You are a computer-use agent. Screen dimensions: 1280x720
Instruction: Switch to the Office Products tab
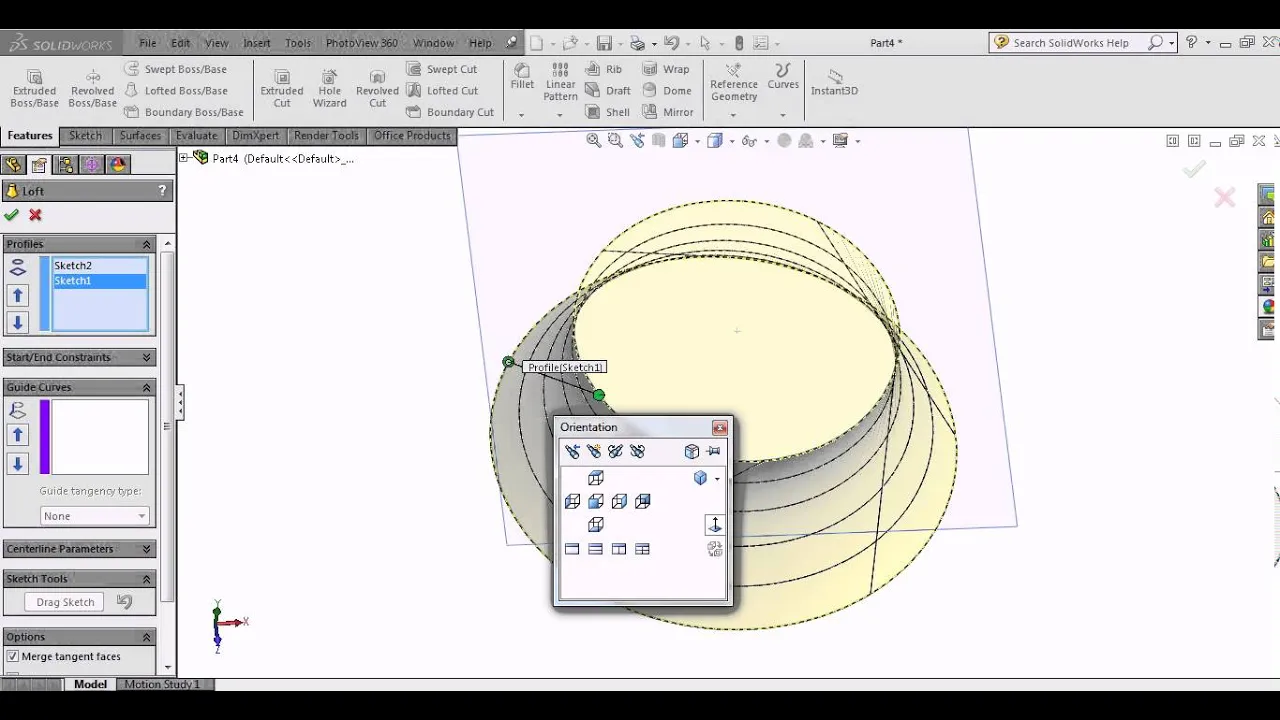tap(412, 136)
